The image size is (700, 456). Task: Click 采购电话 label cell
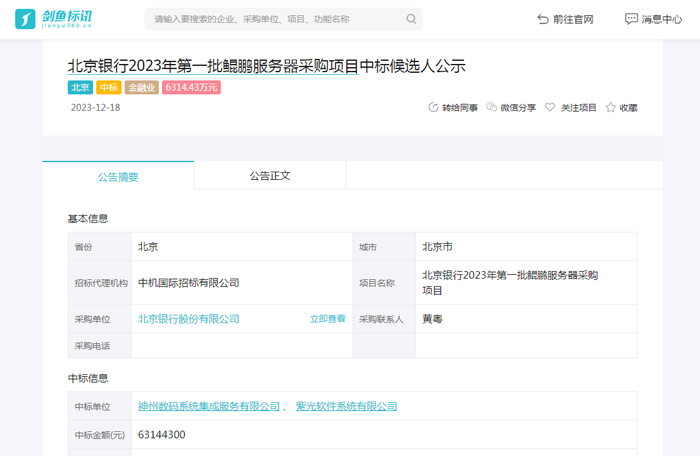pos(100,346)
